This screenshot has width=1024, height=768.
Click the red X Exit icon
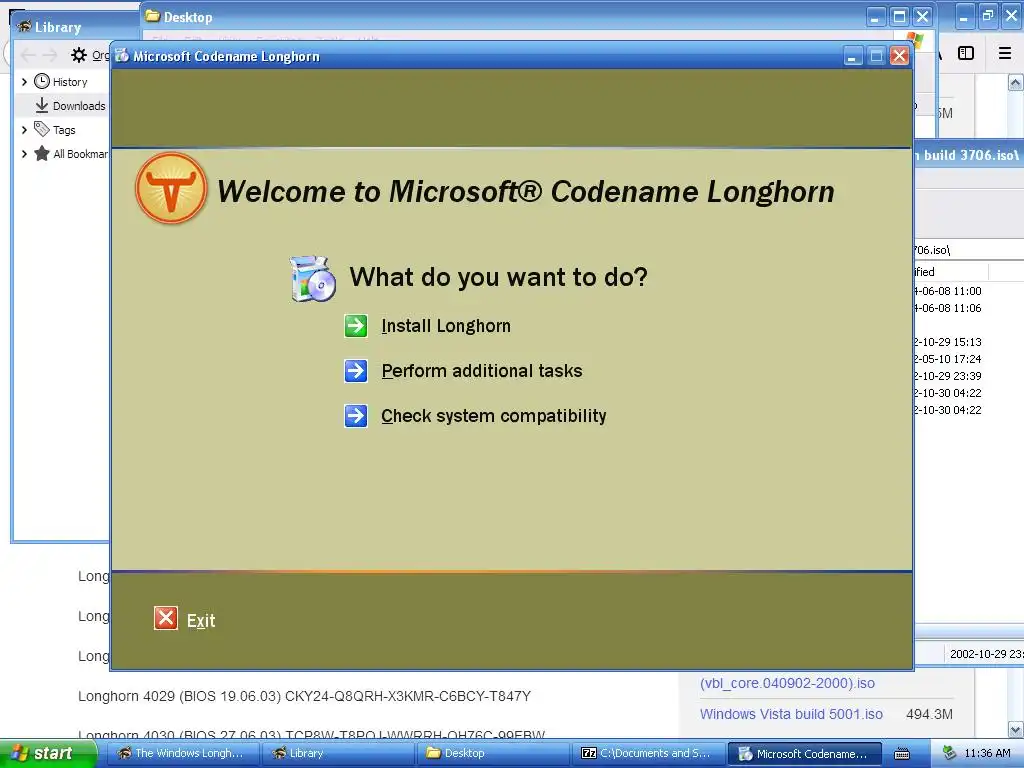pyautogui.click(x=166, y=618)
